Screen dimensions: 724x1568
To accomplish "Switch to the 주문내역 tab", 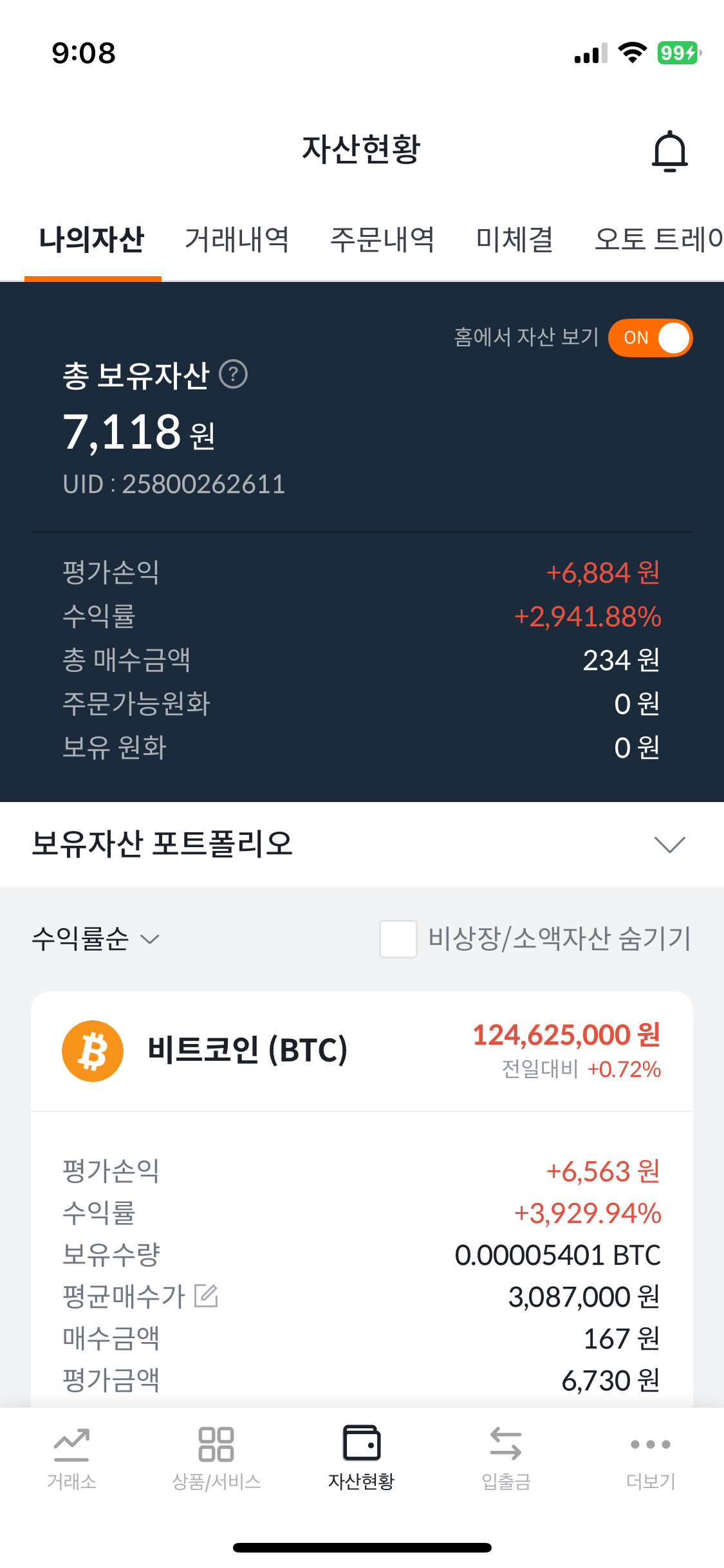I will click(x=382, y=239).
